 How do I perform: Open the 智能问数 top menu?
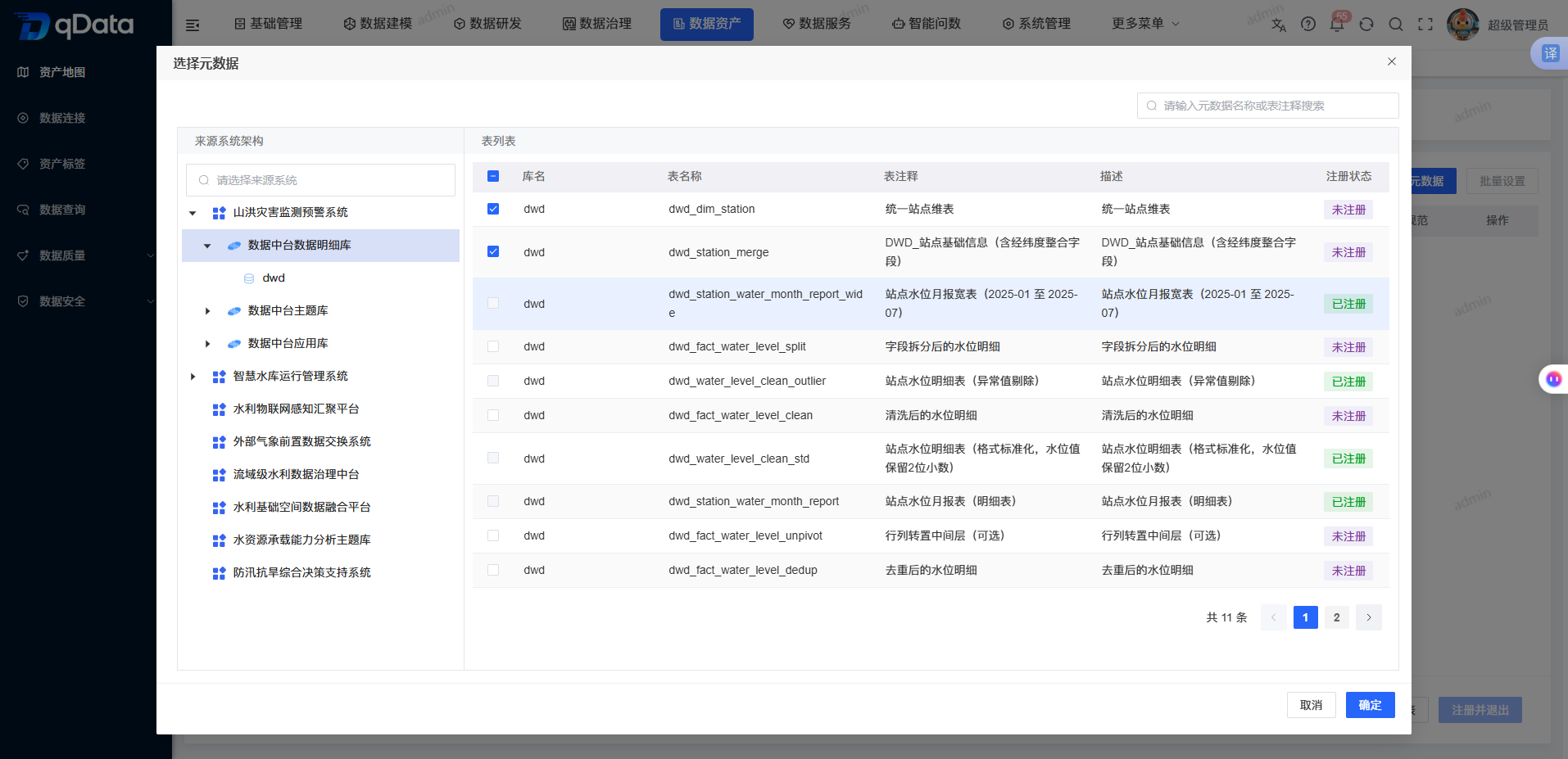coord(927,24)
